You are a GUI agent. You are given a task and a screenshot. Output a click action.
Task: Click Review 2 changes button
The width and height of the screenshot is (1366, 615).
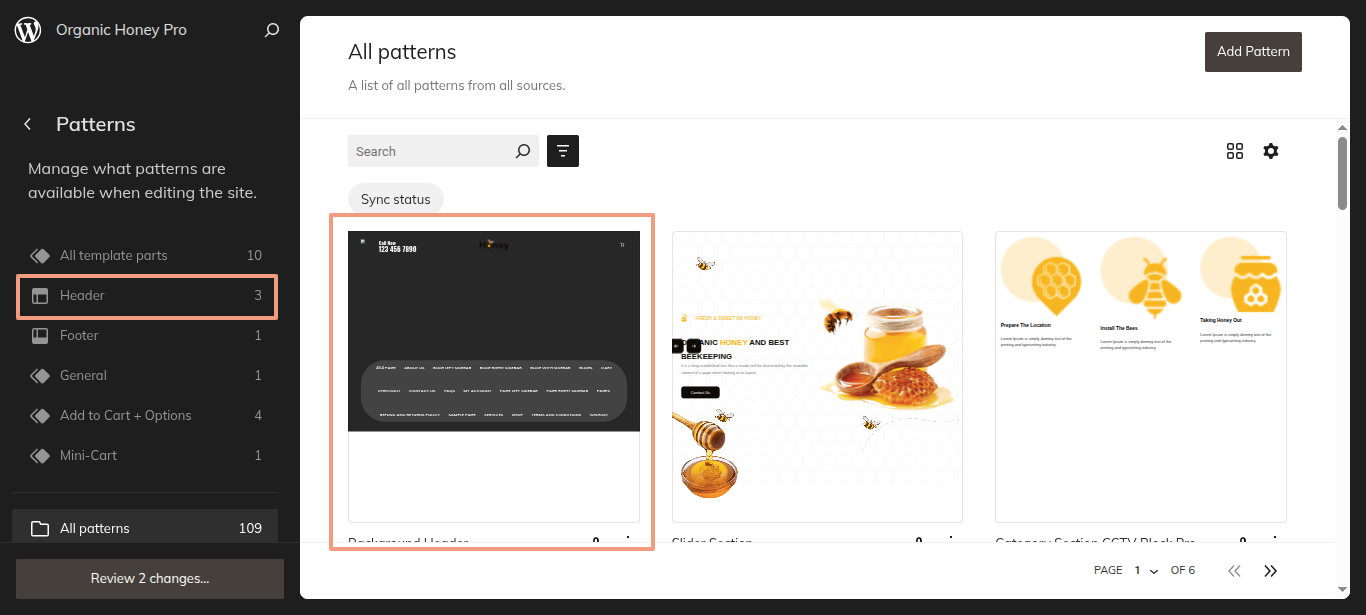150,578
